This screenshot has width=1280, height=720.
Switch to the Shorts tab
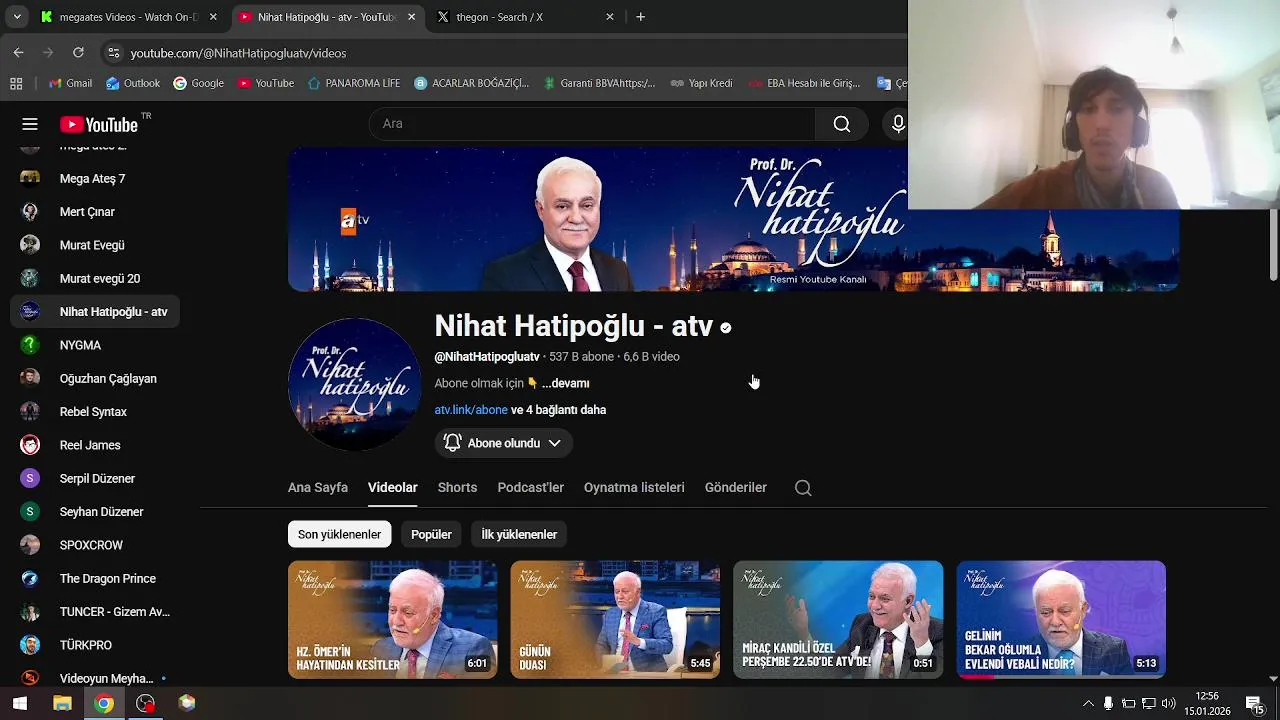457,488
